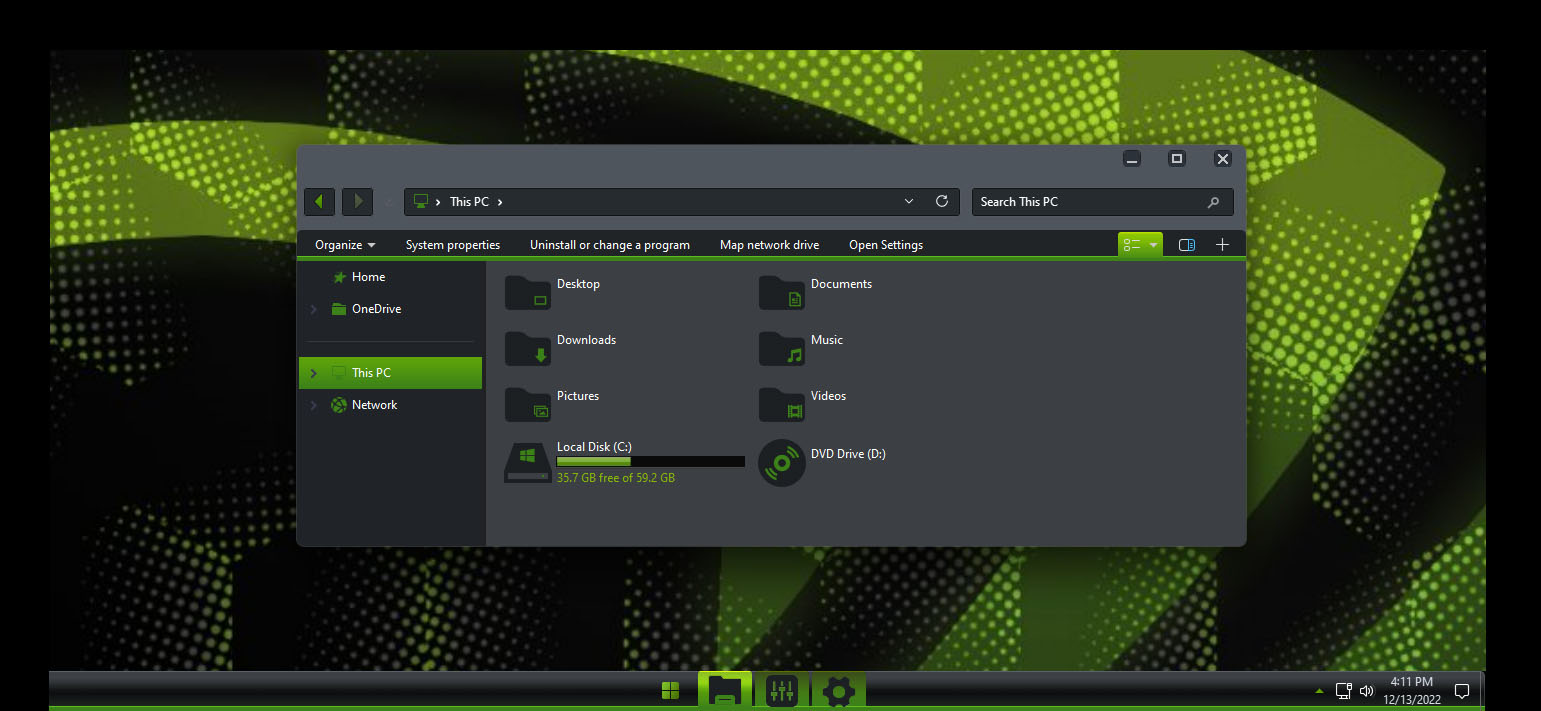Open Settings via the toolbar link
1541x711 pixels.
(885, 244)
